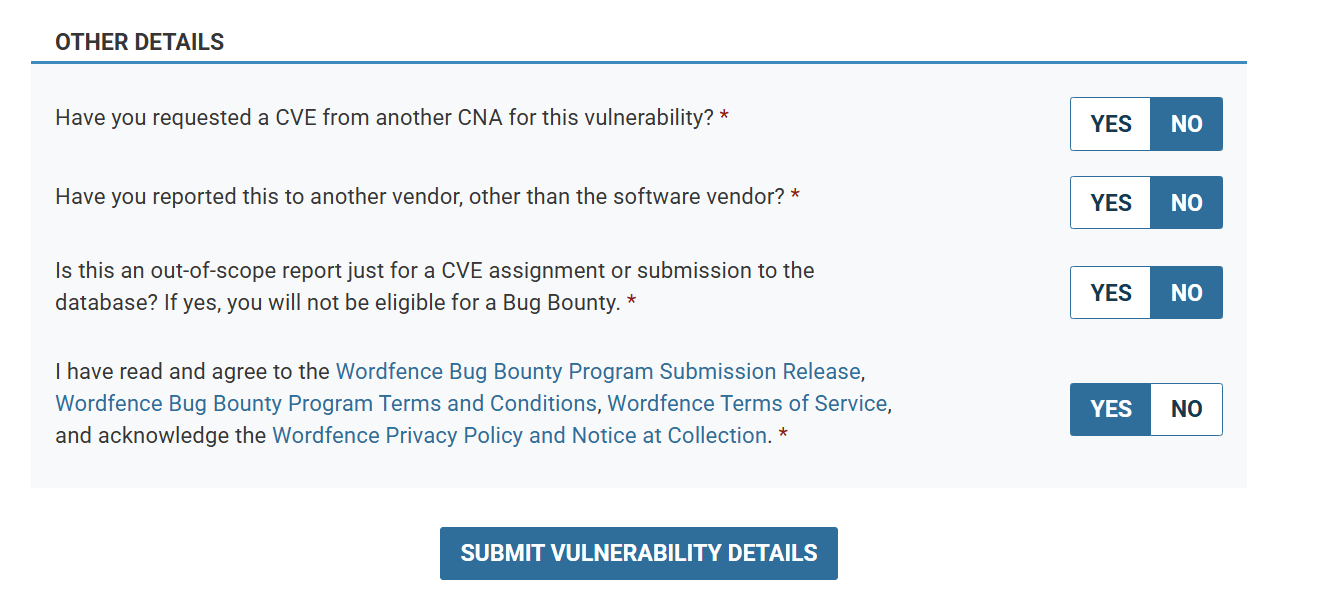Click the CVE from another CNA question text
This screenshot has height=607, width=1318.
[384, 118]
